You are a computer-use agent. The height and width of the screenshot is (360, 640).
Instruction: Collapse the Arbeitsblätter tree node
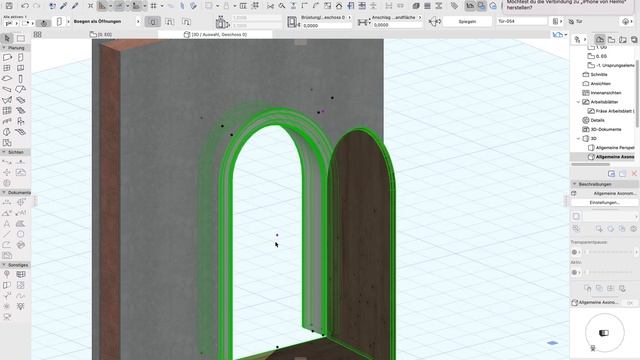[x=578, y=102]
